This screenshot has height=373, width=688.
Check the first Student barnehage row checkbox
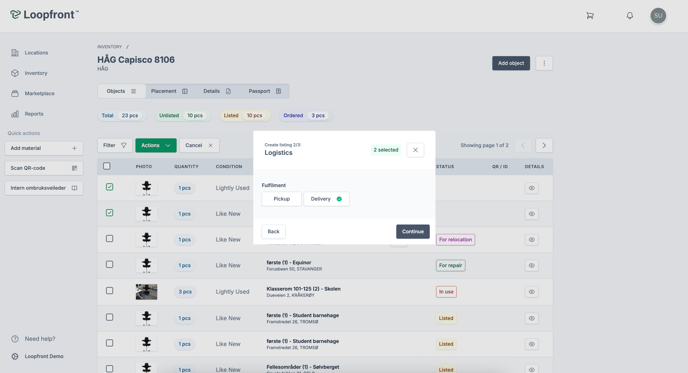[x=109, y=317]
